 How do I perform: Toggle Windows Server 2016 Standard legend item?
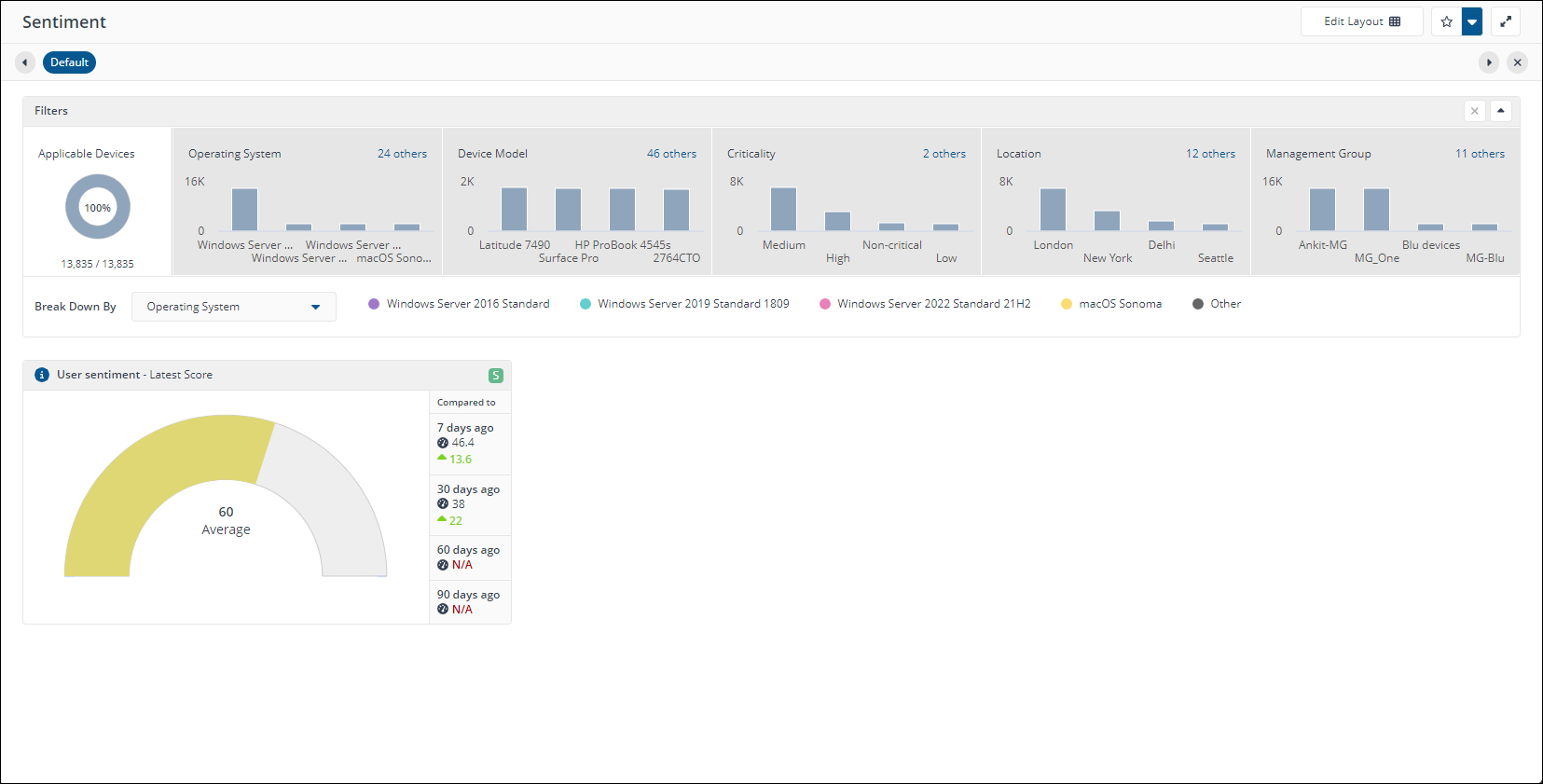(459, 304)
